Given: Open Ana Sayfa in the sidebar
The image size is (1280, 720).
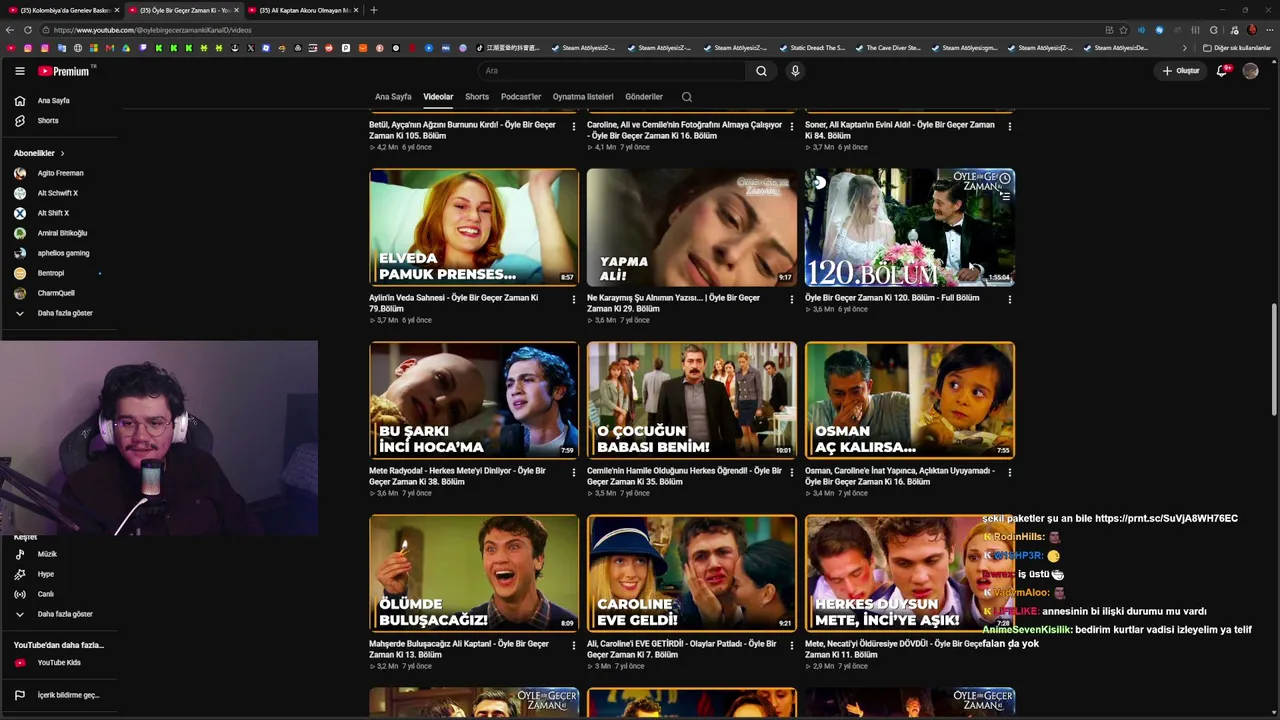Looking at the screenshot, I should 53,100.
